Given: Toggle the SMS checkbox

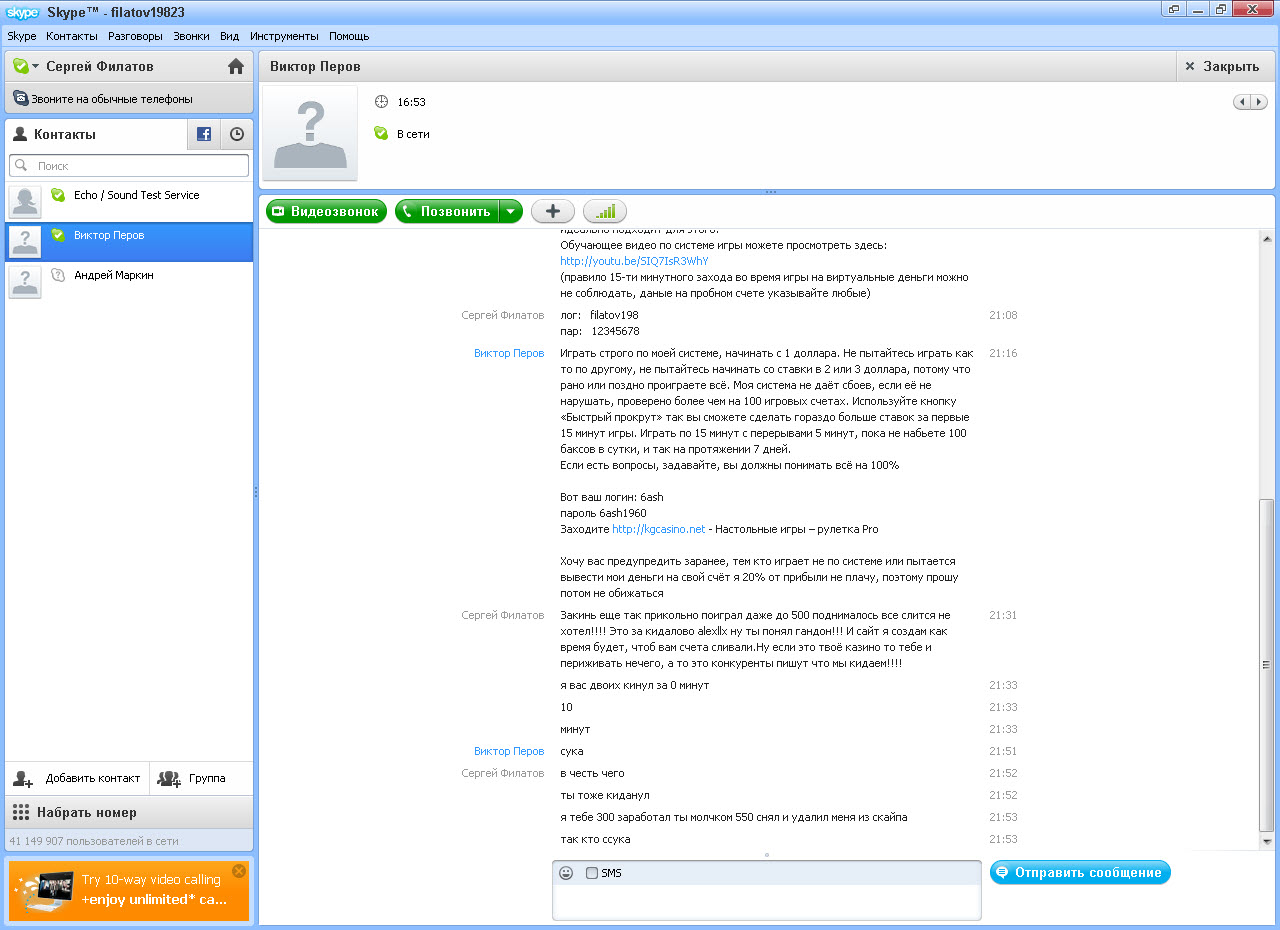Looking at the screenshot, I should [592, 873].
